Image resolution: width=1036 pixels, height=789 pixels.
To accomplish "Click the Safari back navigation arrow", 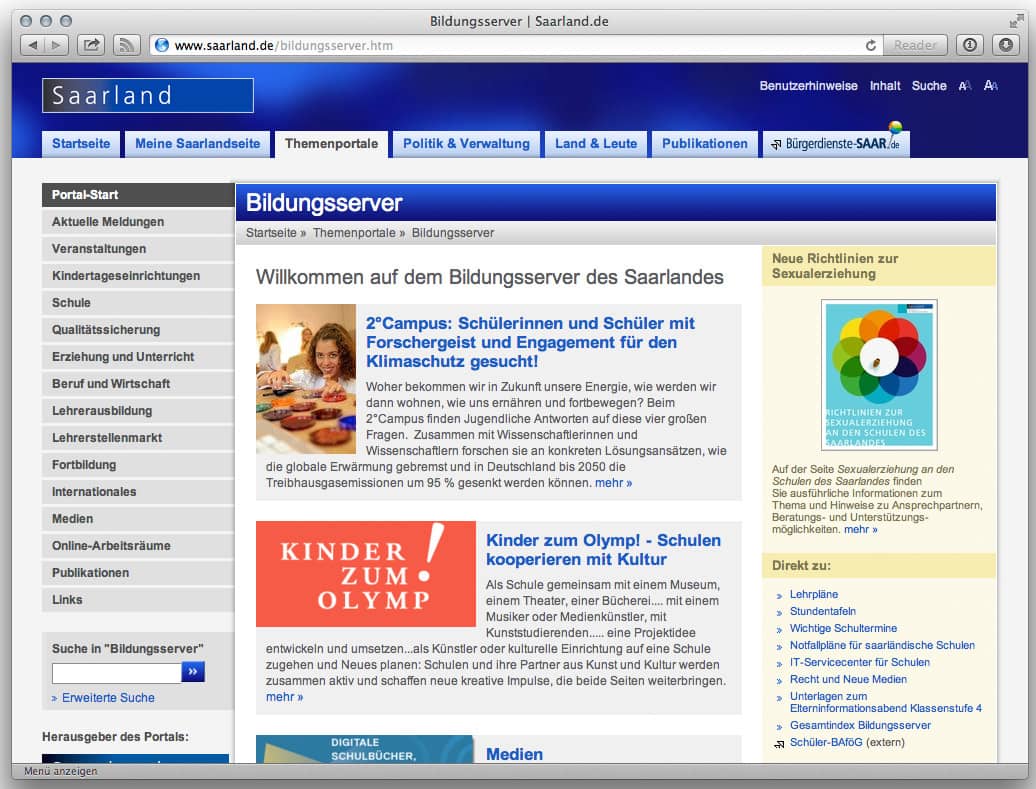I will tap(32, 45).
